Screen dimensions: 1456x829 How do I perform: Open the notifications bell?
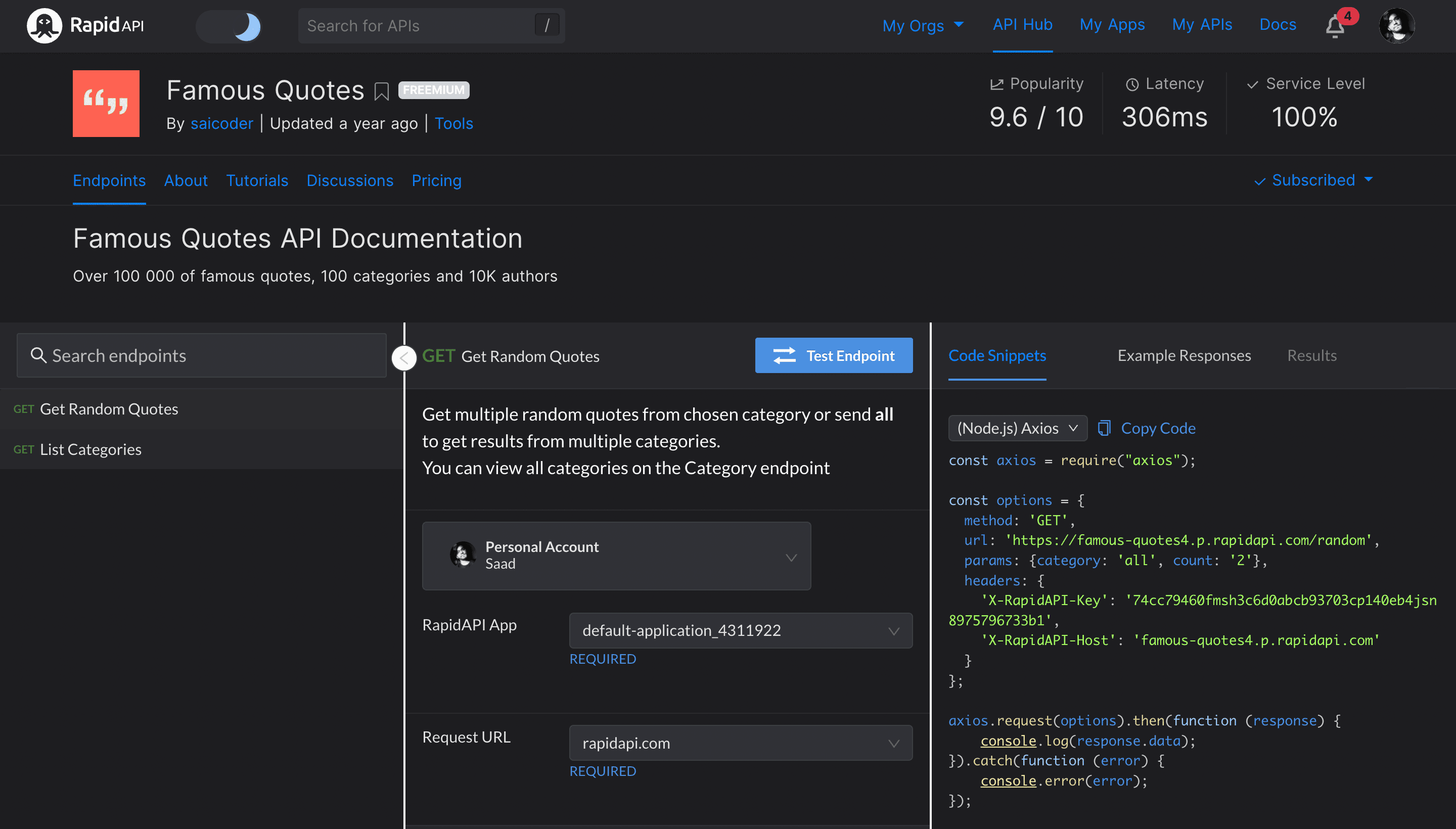(1335, 26)
